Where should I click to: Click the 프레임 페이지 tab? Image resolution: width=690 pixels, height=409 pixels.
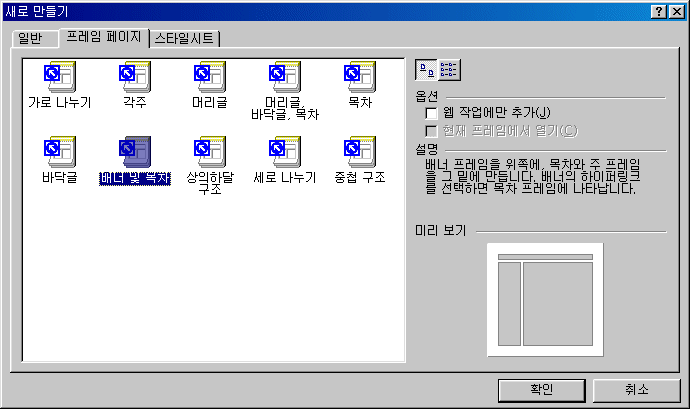click(x=104, y=37)
